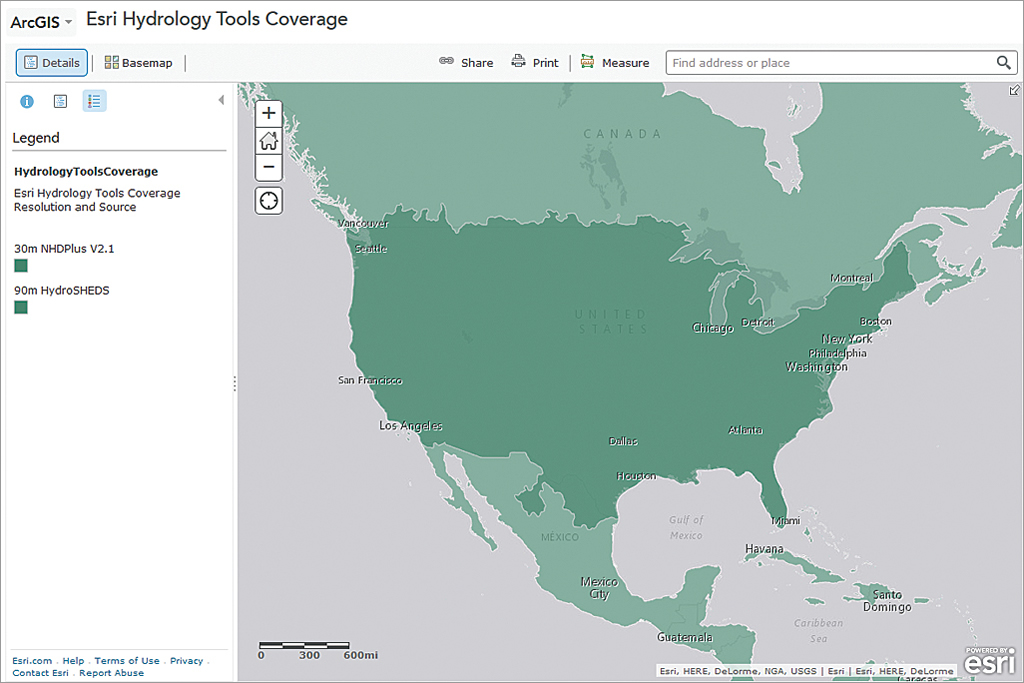The height and width of the screenshot is (683, 1024).
Task: Collapse the side panel with arrow
Action: coord(221,100)
